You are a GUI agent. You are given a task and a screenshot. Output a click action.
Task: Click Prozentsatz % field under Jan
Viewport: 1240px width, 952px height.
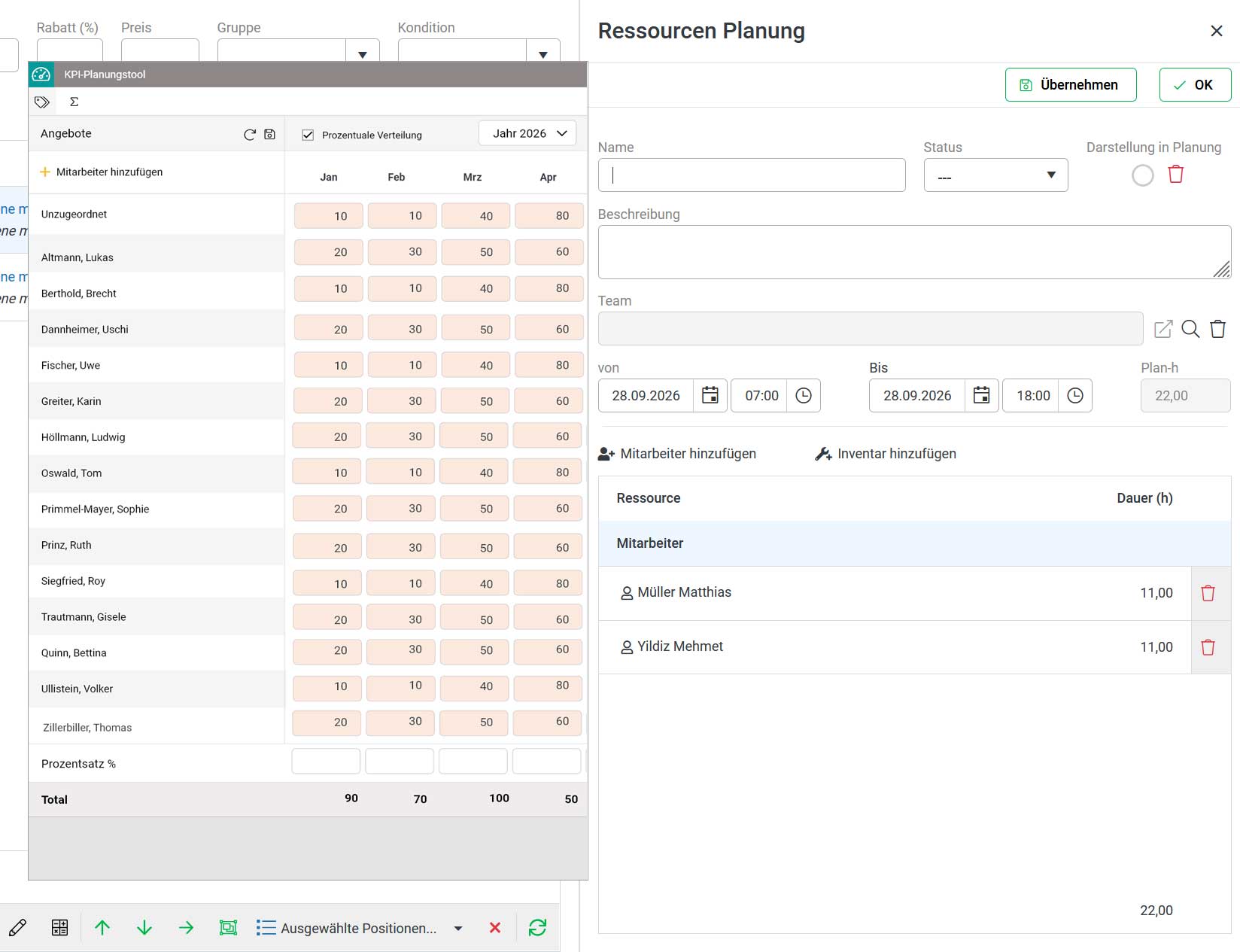326,761
